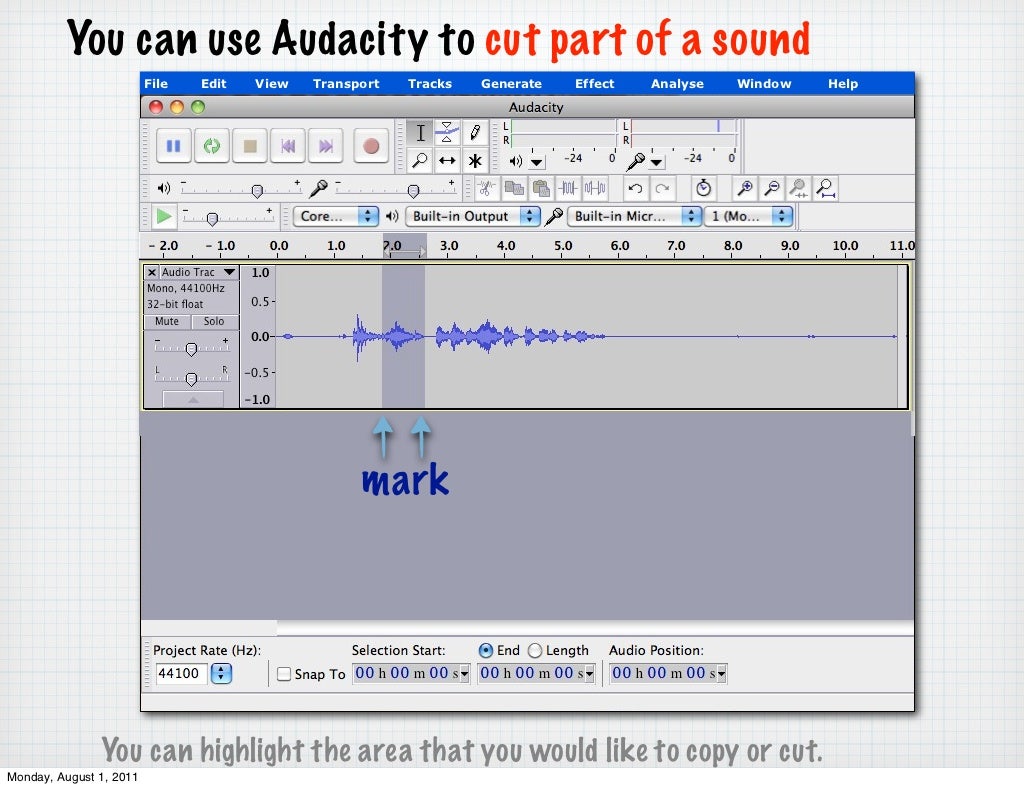Click the Paste clipboard icon
This screenshot has height=788, width=1024.
(541, 189)
